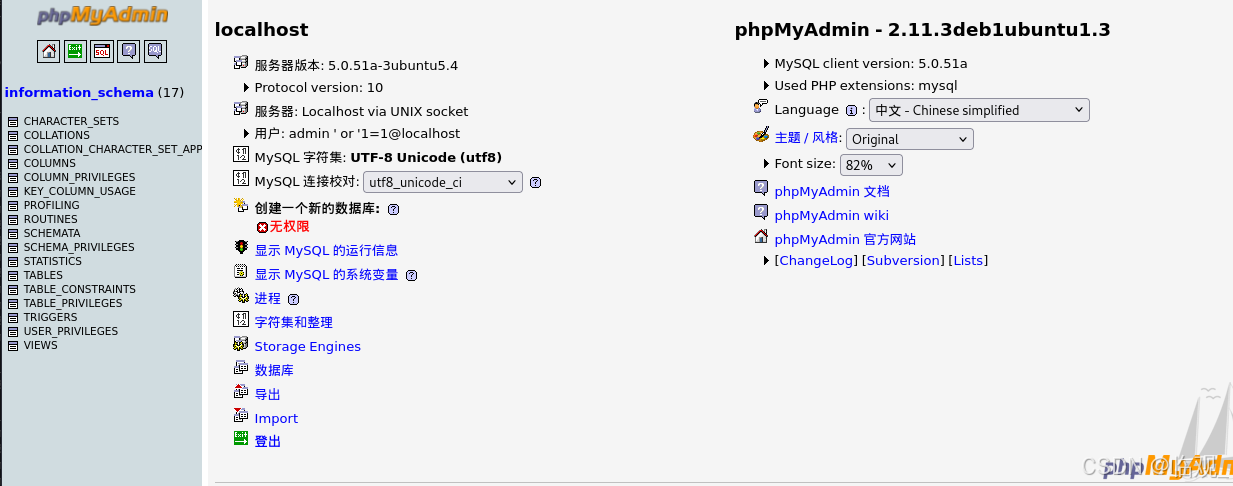Click browse icon beside COLUMNS
1233x486 pixels.
[x=13, y=164]
